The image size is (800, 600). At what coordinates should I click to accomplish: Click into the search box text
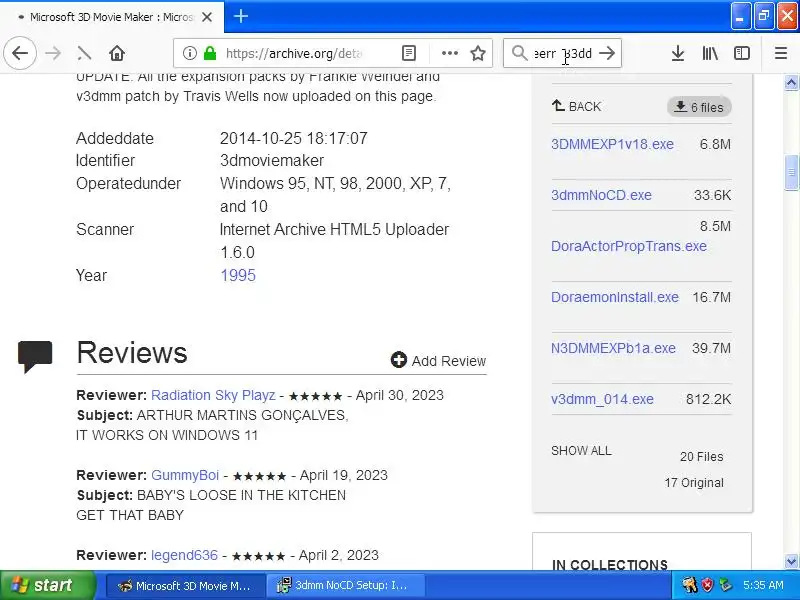click(563, 54)
